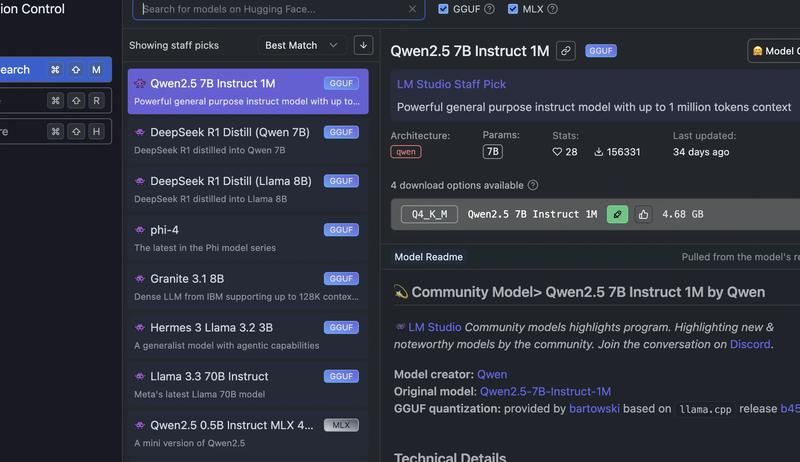800x462 pixels.
Task: Click the green rocket icon in download row
Action: click(x=617, y=214)
